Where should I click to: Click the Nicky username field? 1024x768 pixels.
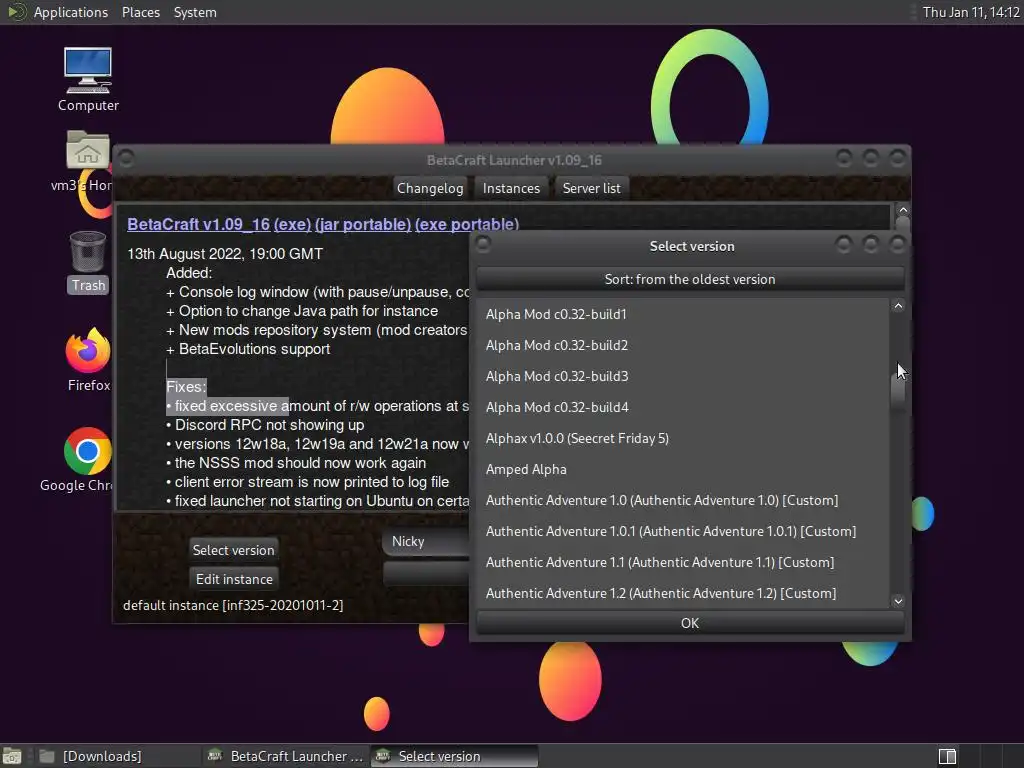[x=426, y=541]
